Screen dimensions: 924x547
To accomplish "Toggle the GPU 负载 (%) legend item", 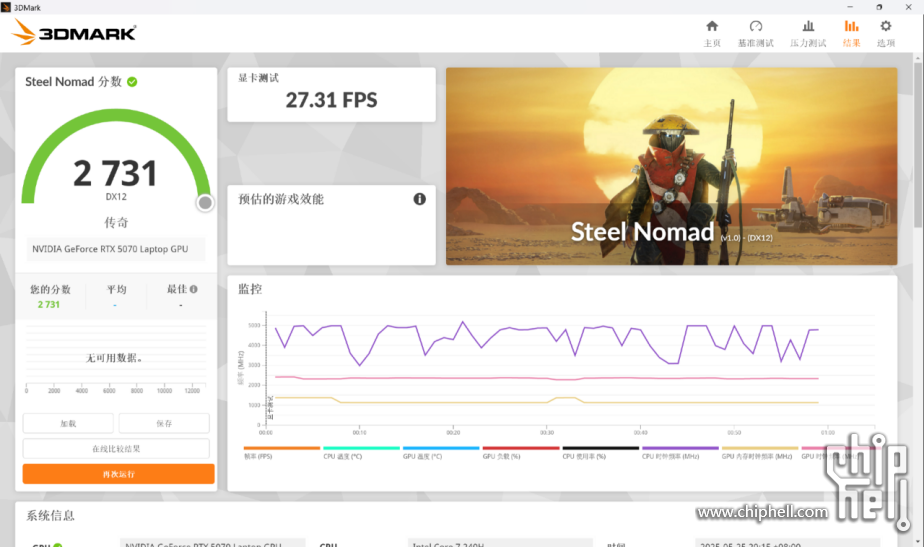I will [x=520, y=452].
